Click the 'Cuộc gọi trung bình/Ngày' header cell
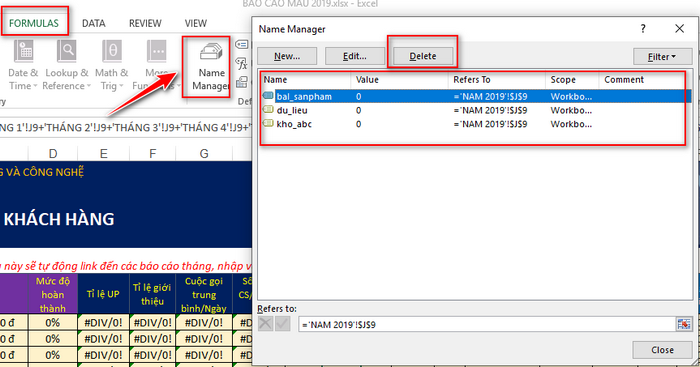 204,294
